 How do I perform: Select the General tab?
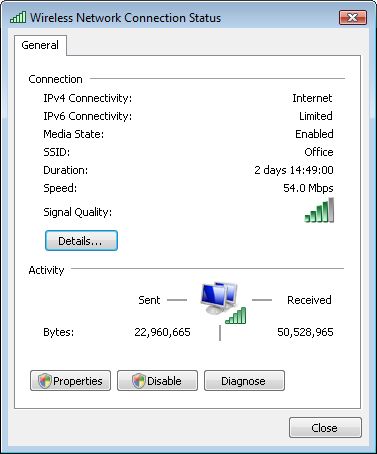pyautogui.click(x=40, y=45)
